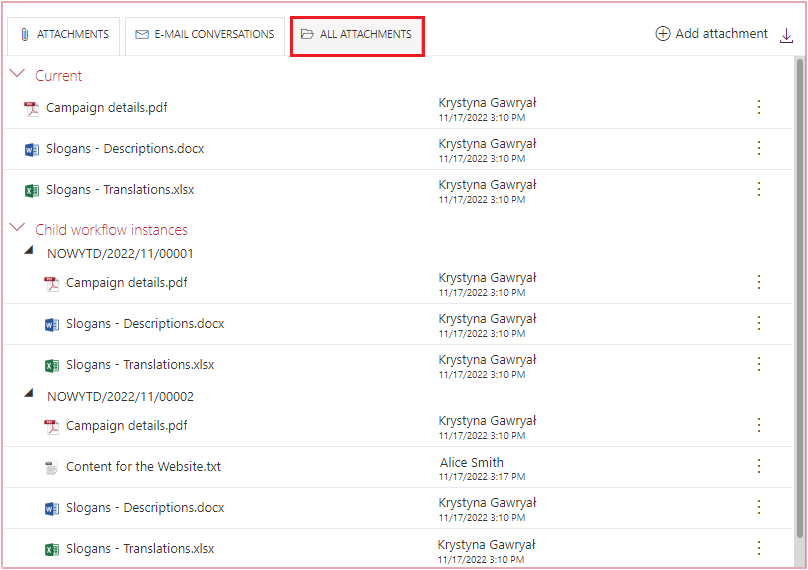
Task: Collapse the NOWYTD/2022/11/00002 tree node
Action: click(x=29, y=393)
